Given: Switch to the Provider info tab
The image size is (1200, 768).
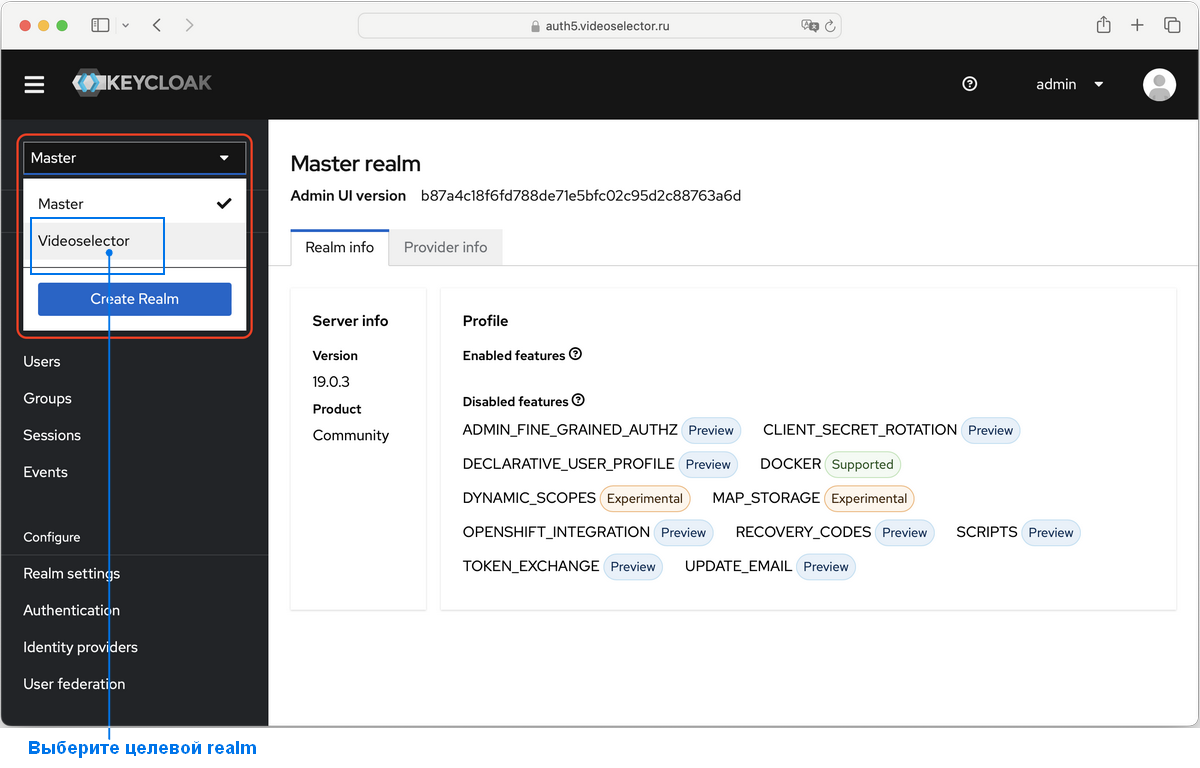Looking at the screenshot, I should click(446, 247).
